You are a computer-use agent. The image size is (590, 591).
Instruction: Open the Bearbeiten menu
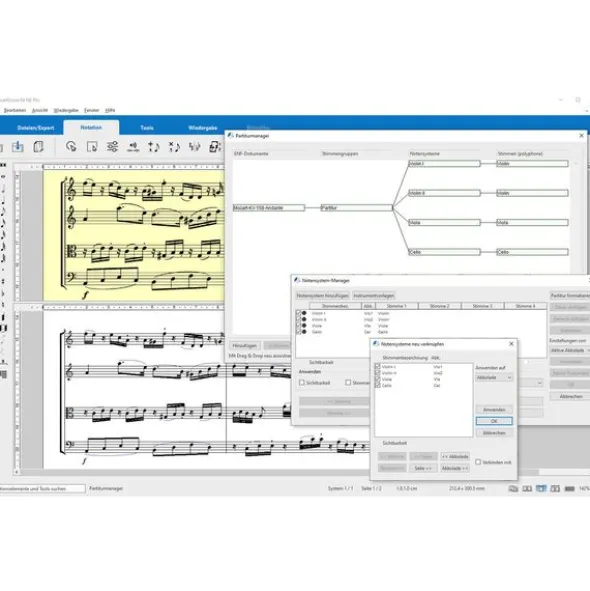pyautogui.click(x=15, y=110)
